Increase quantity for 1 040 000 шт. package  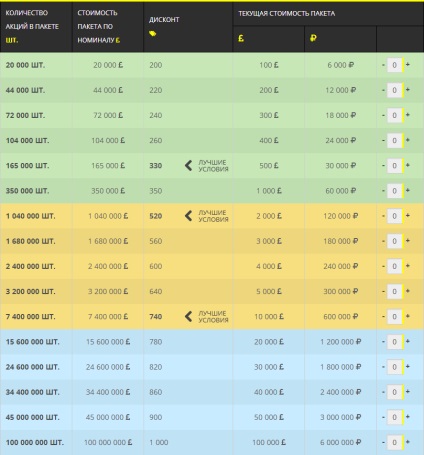(x=408, y=216)
